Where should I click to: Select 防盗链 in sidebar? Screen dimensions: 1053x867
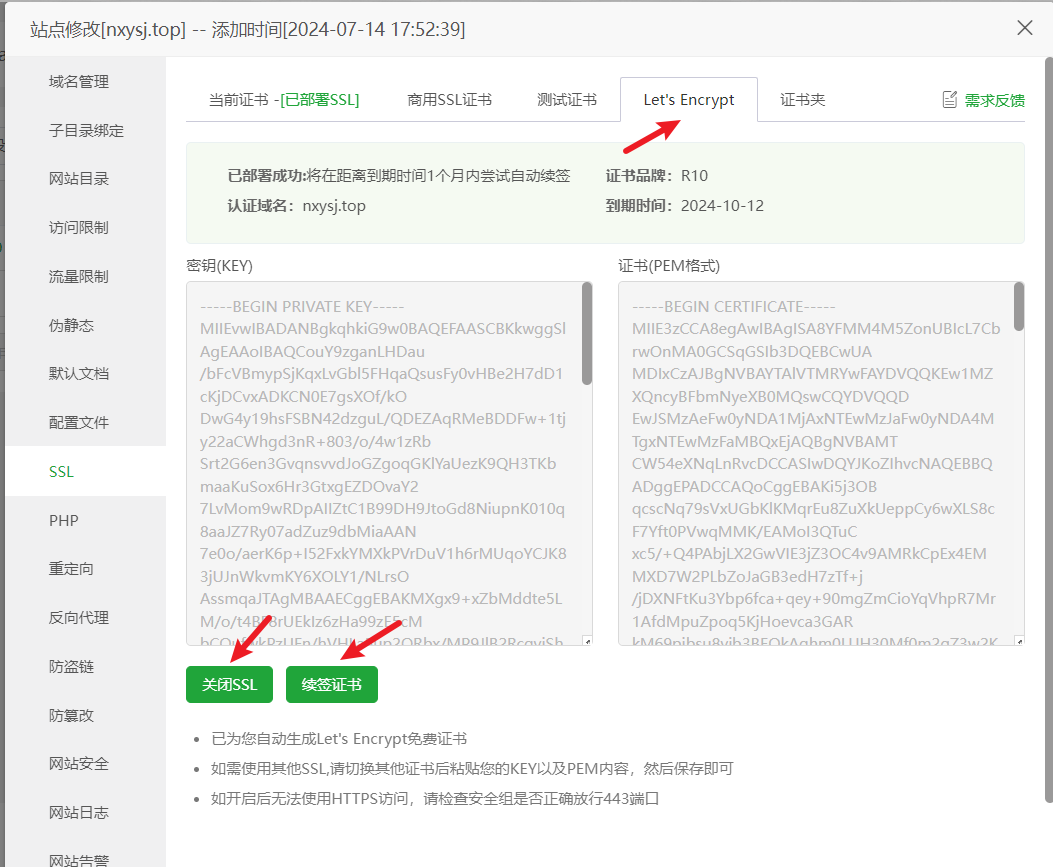point(71,667)
